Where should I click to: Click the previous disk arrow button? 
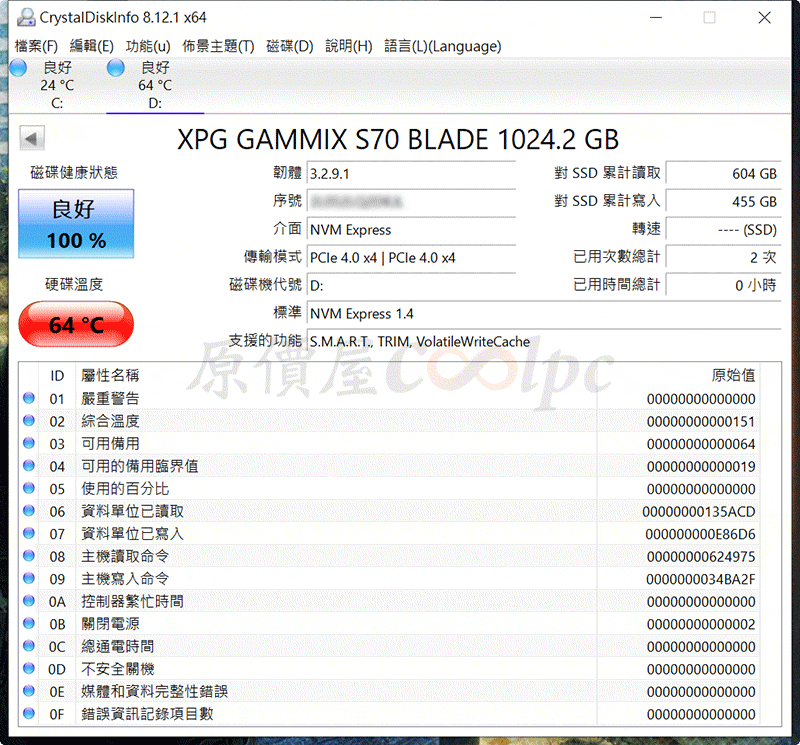point(32,138)
